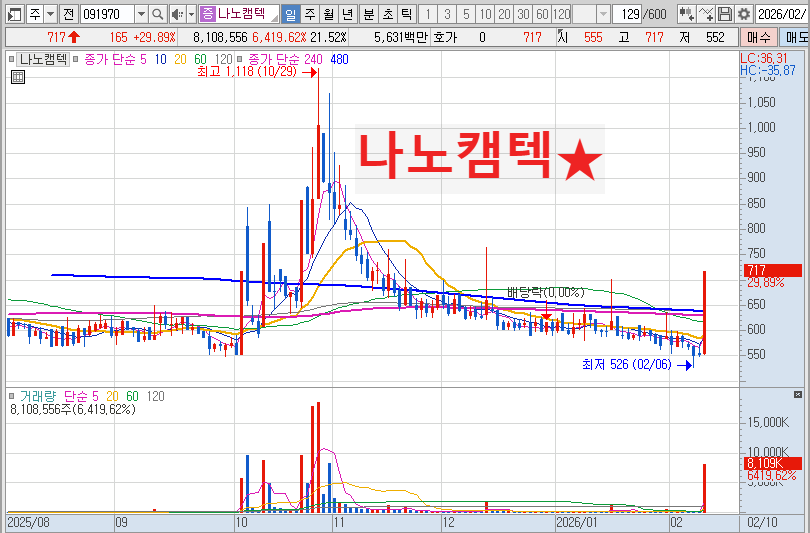Click the 주 market type box

[x=34, y=14]
